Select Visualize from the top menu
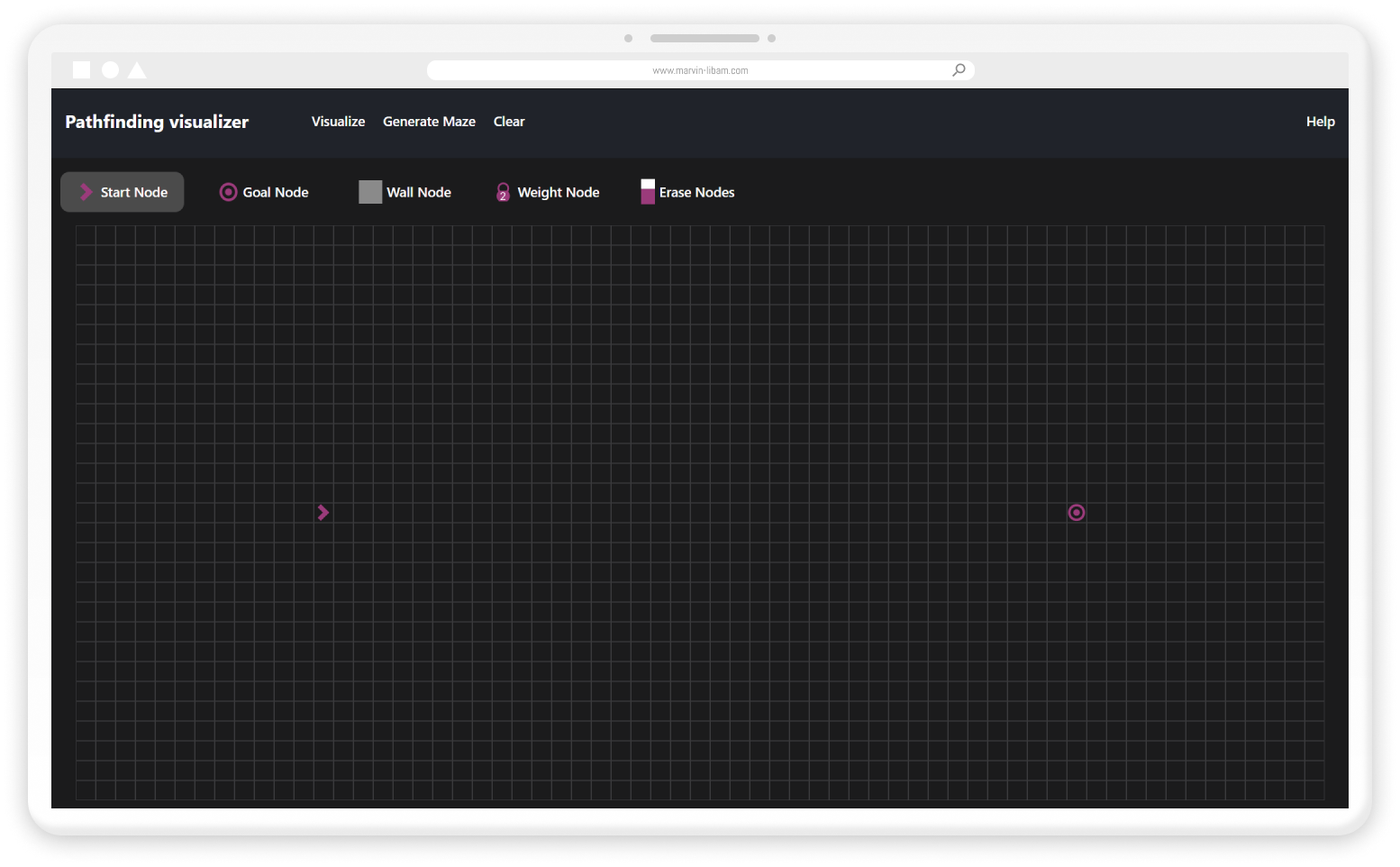1400x867 pixels. pyautogui.click(x=338, y=121)
